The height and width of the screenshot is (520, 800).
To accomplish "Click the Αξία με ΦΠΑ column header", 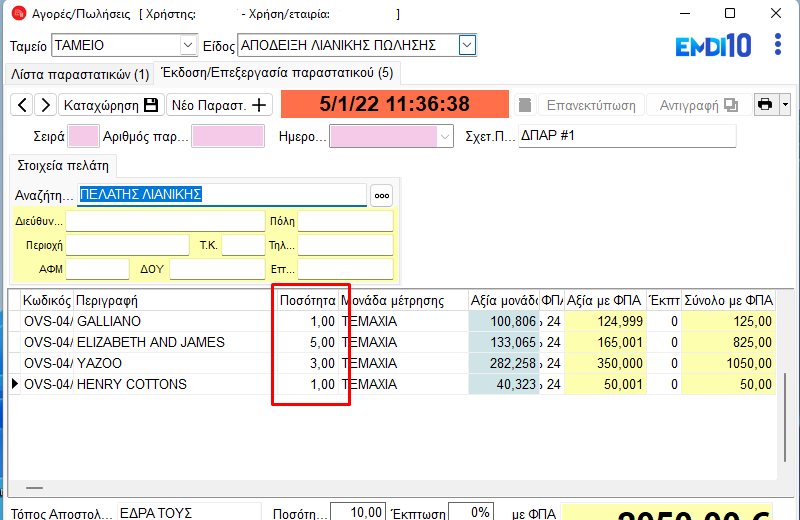I will [x=604, y=301].
